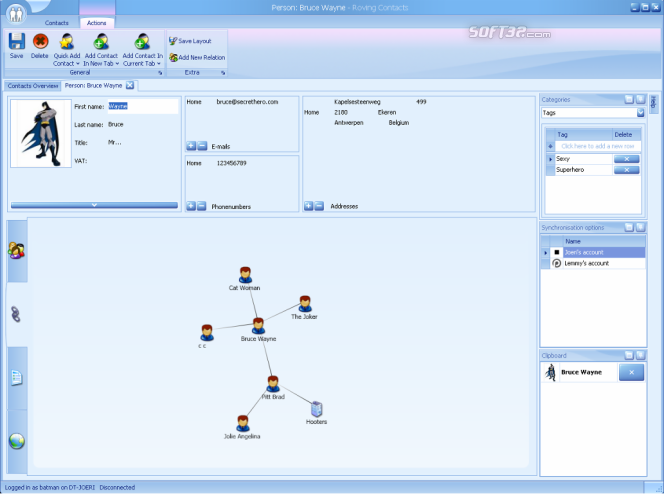Screen dimensions: 664x494
Task: Close the Person: Bruce Wayne tab
Action: (130, 86)
